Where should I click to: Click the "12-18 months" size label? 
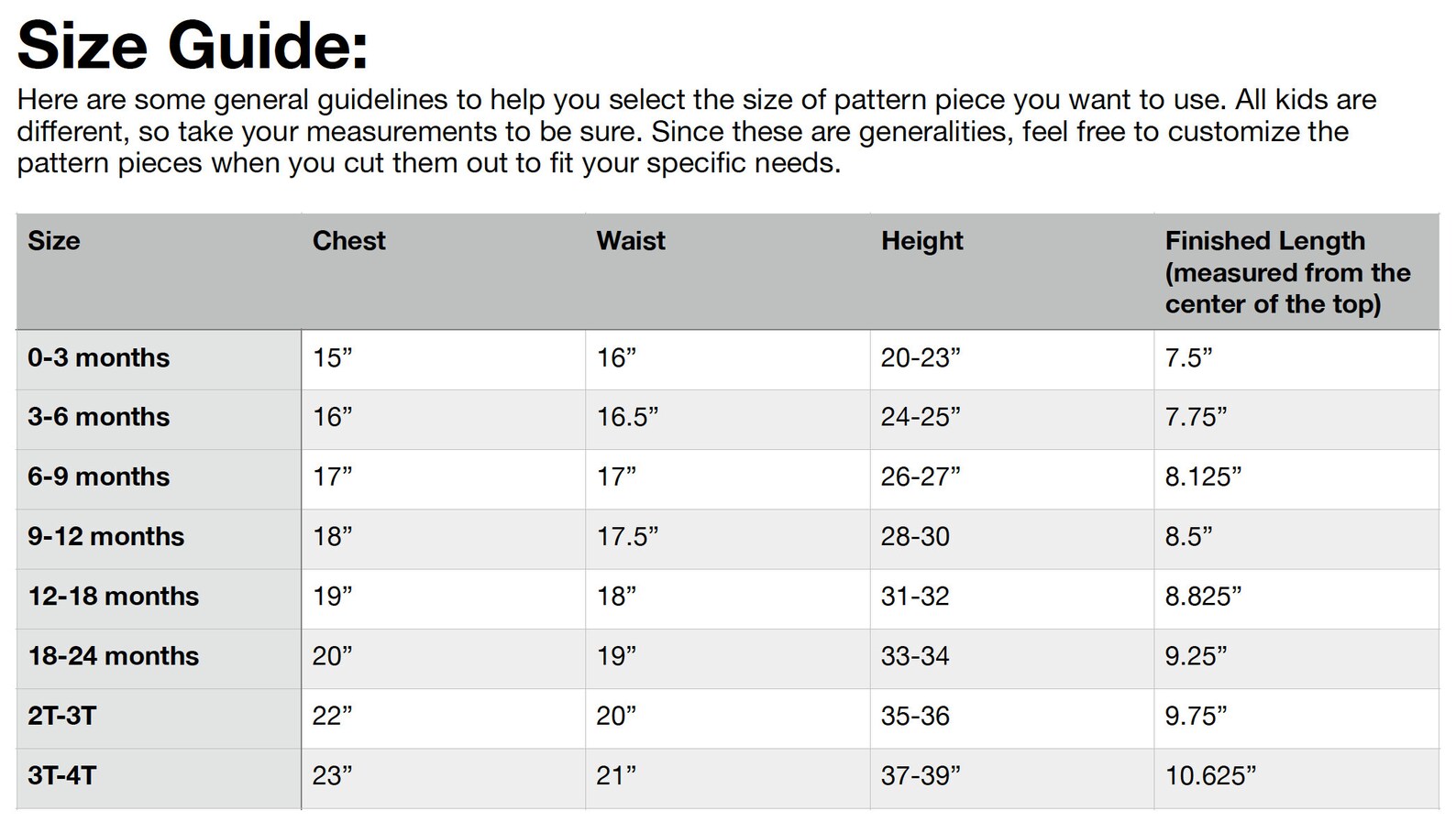(113, 597)
